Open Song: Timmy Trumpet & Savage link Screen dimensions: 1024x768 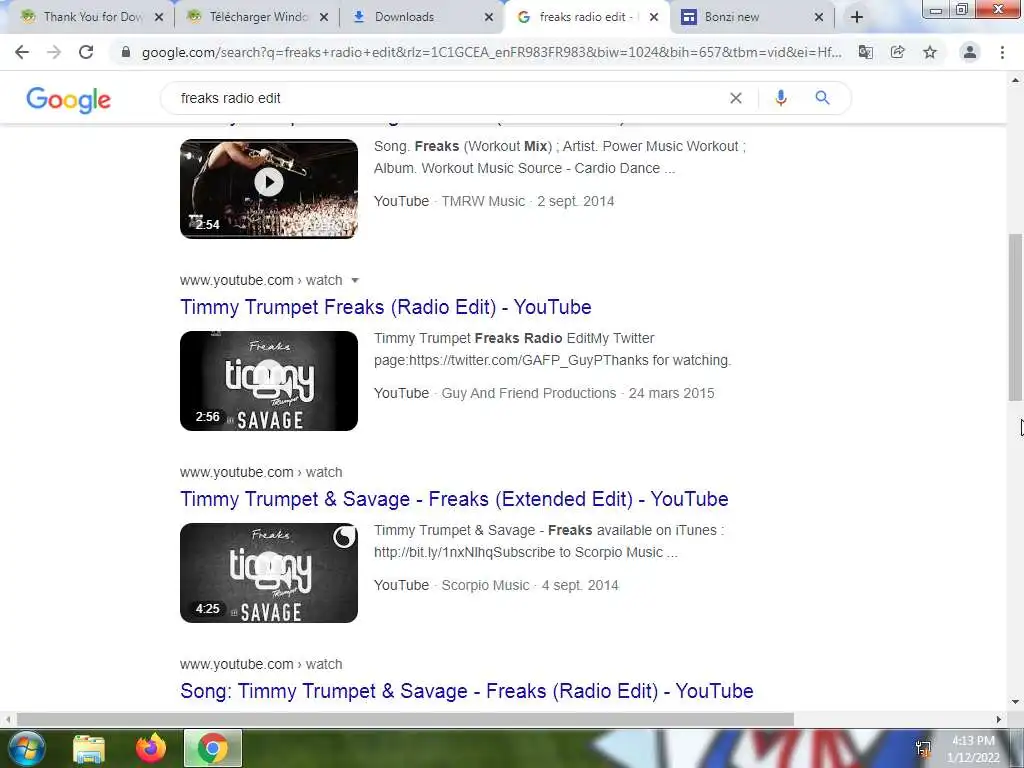pos(466,691)
